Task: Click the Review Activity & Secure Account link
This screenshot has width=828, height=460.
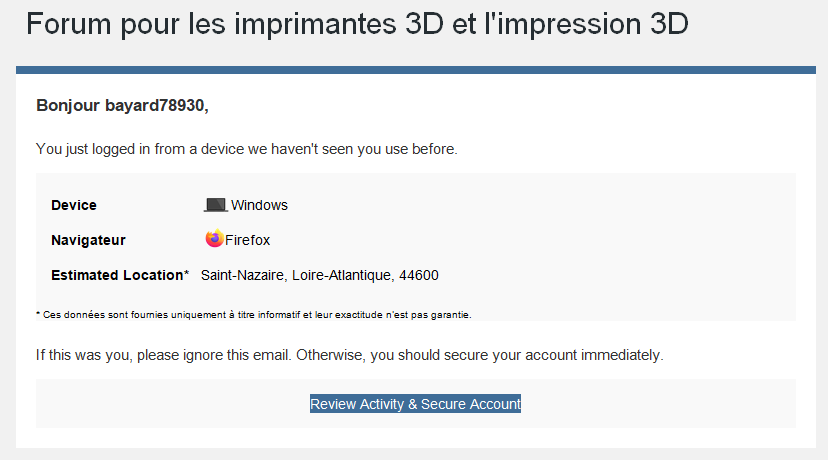Action: [x=415, y=404]
